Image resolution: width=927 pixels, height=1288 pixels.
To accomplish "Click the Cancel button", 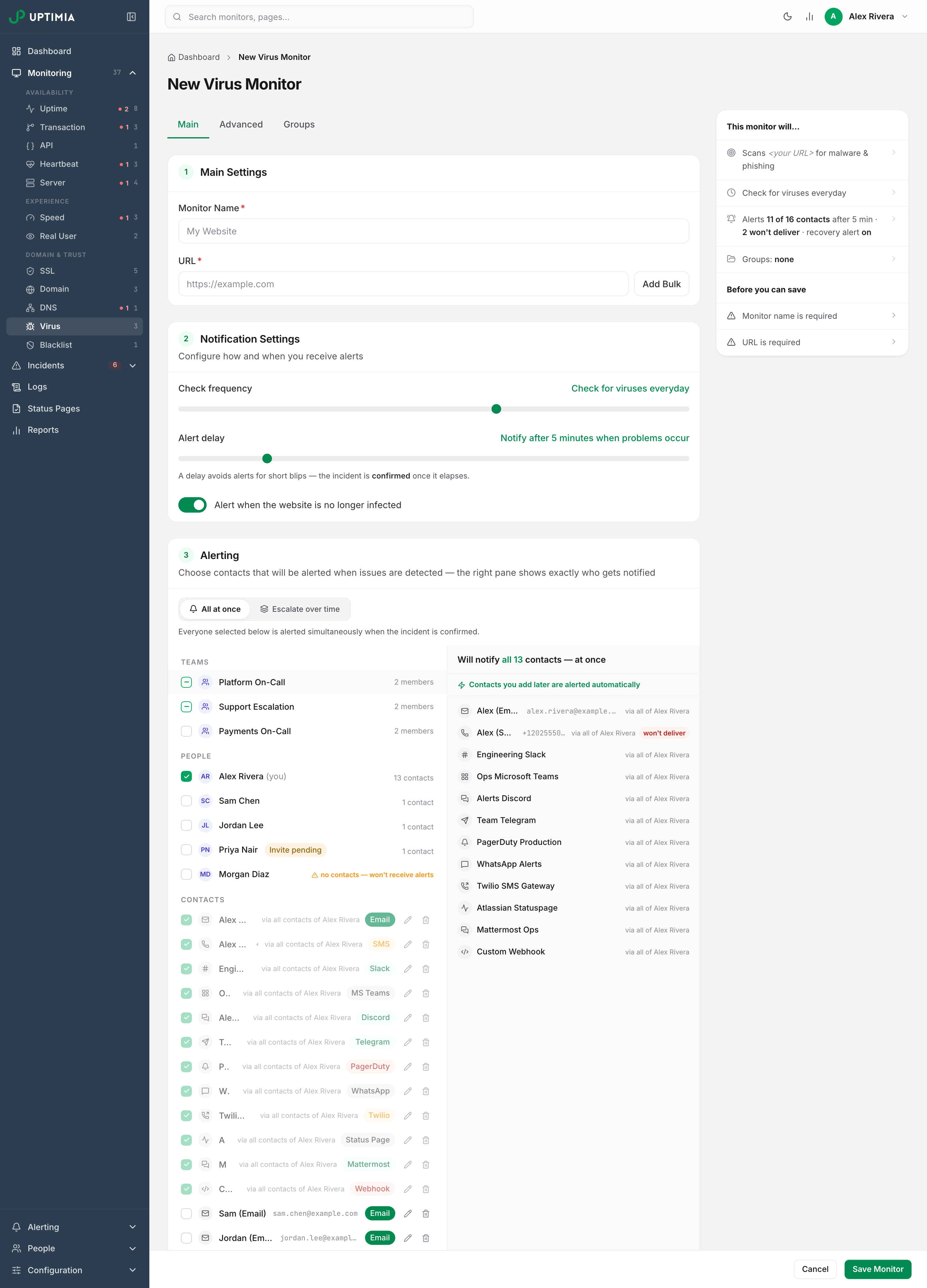I will (x=815, y=1269).
